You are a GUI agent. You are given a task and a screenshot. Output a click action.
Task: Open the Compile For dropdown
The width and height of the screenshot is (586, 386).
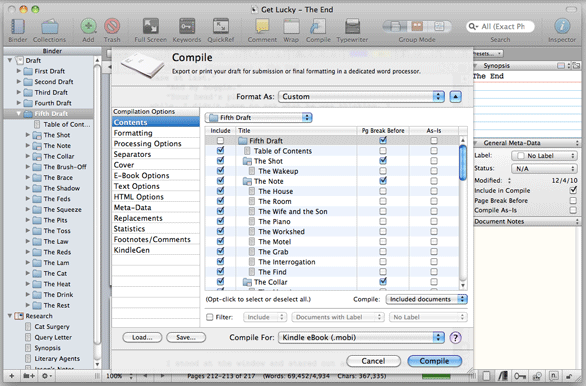coord(361,338)
